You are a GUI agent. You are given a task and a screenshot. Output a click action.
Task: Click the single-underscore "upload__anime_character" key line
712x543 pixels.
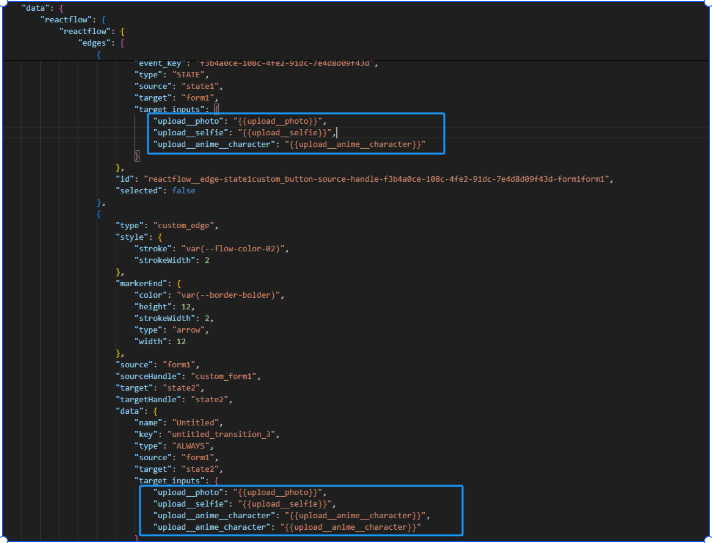coord(287,527)
